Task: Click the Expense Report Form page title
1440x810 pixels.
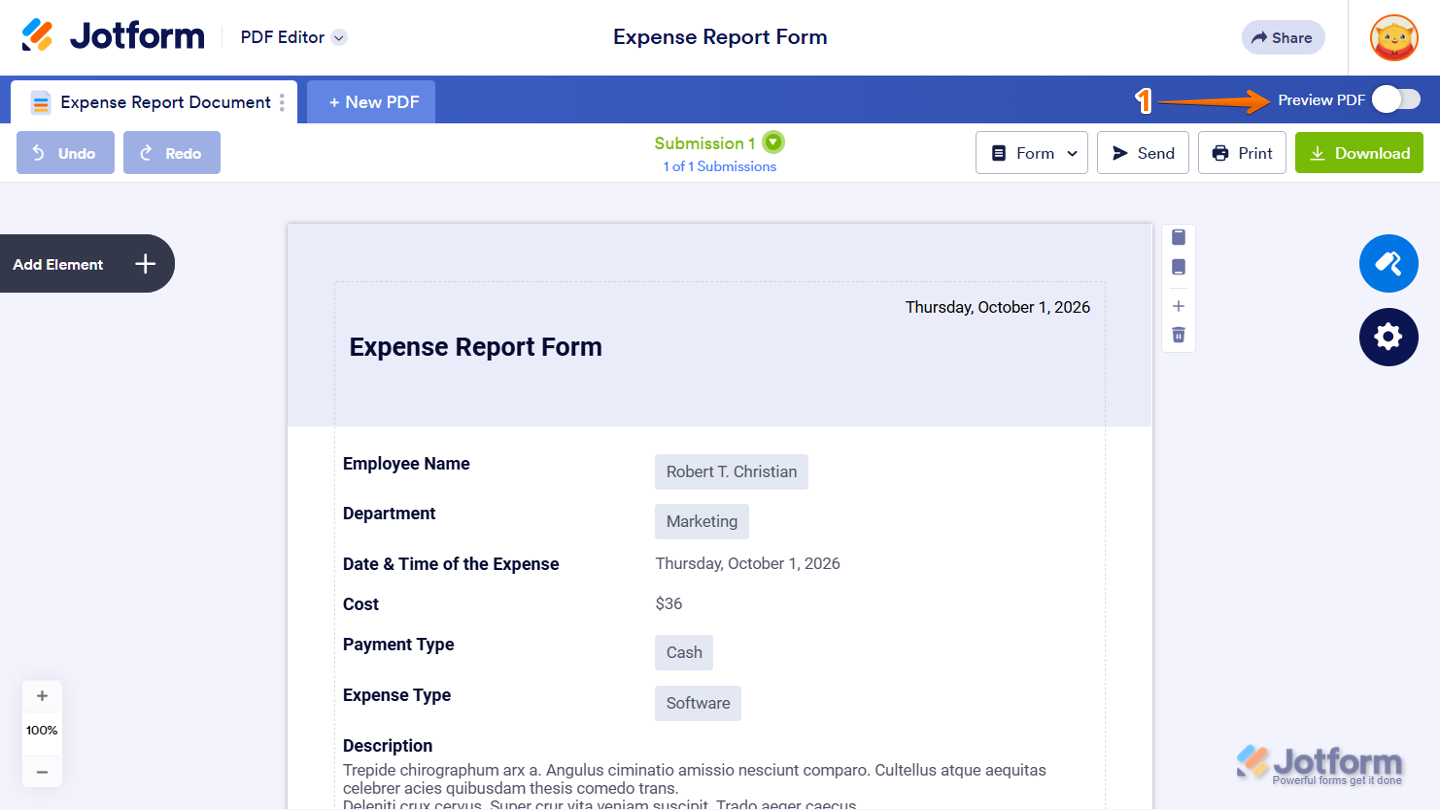Action: (x=720, y=37)
